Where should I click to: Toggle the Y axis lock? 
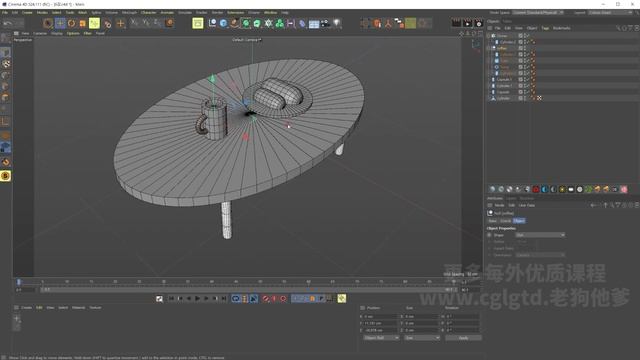point(146,23)
